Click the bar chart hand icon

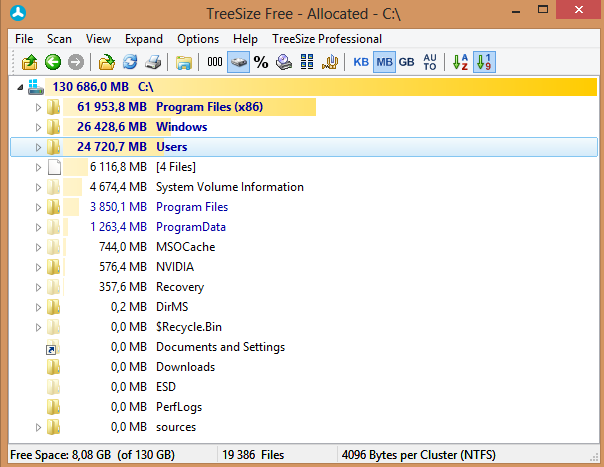pyautogui.click(x=330, y=62)
